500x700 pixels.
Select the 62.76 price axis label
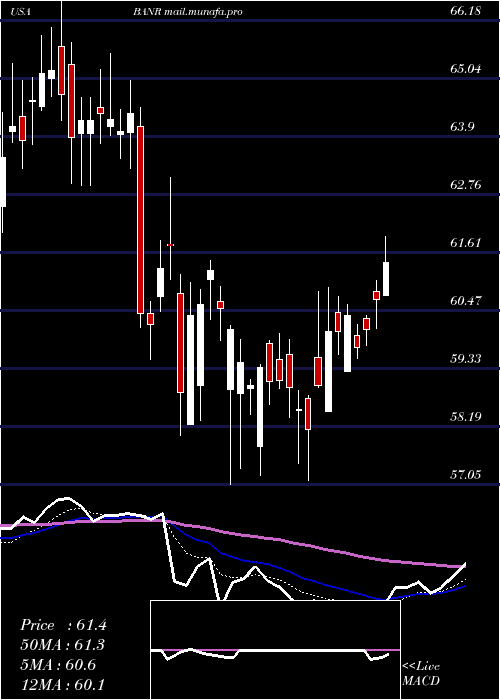[x=466, y=185]
